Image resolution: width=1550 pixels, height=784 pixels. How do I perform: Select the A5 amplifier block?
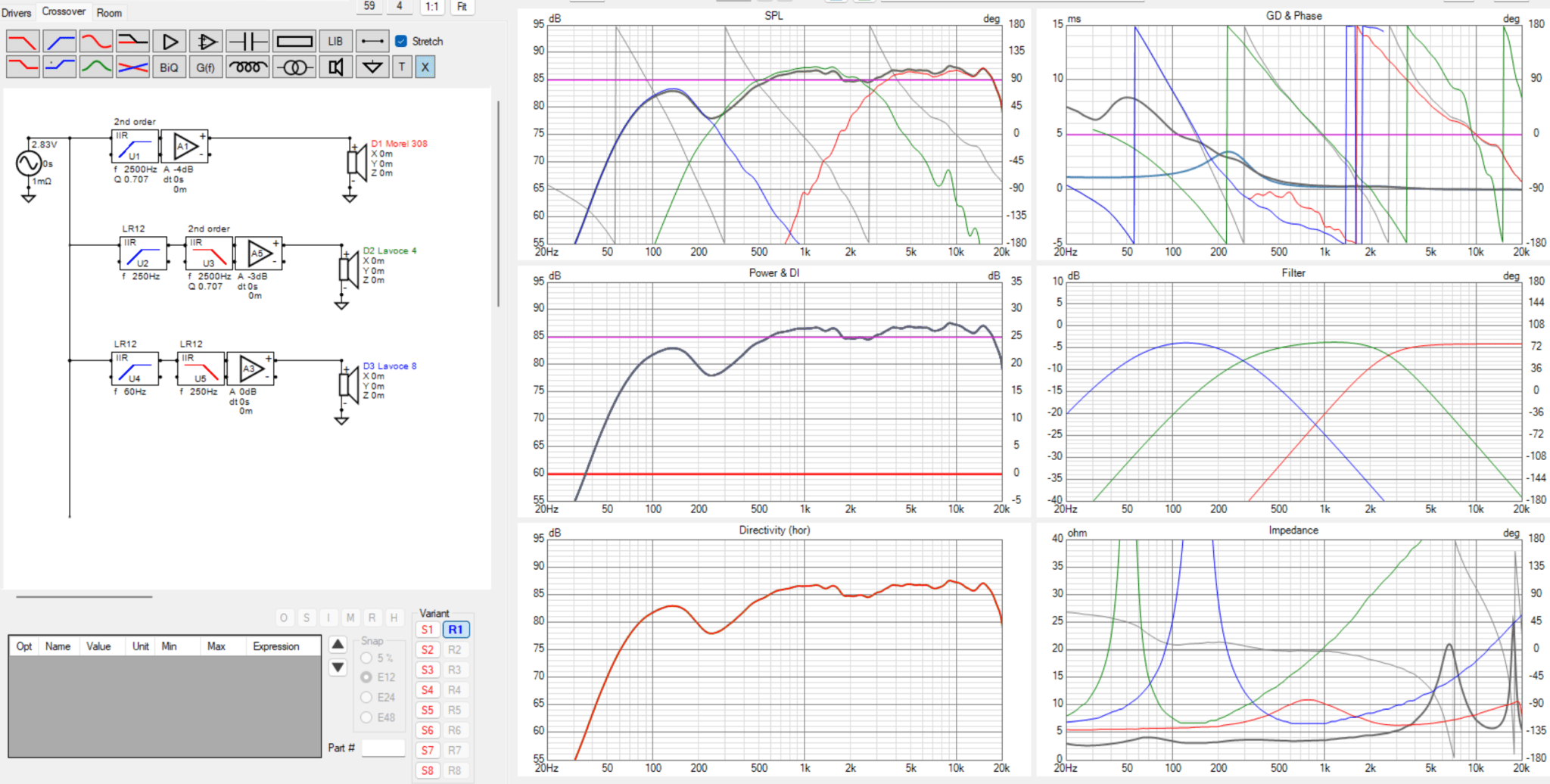click(259, 254)
